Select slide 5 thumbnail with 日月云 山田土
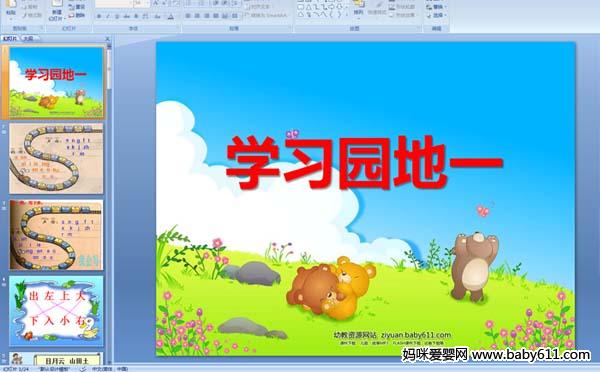 (x=56, y=358)
